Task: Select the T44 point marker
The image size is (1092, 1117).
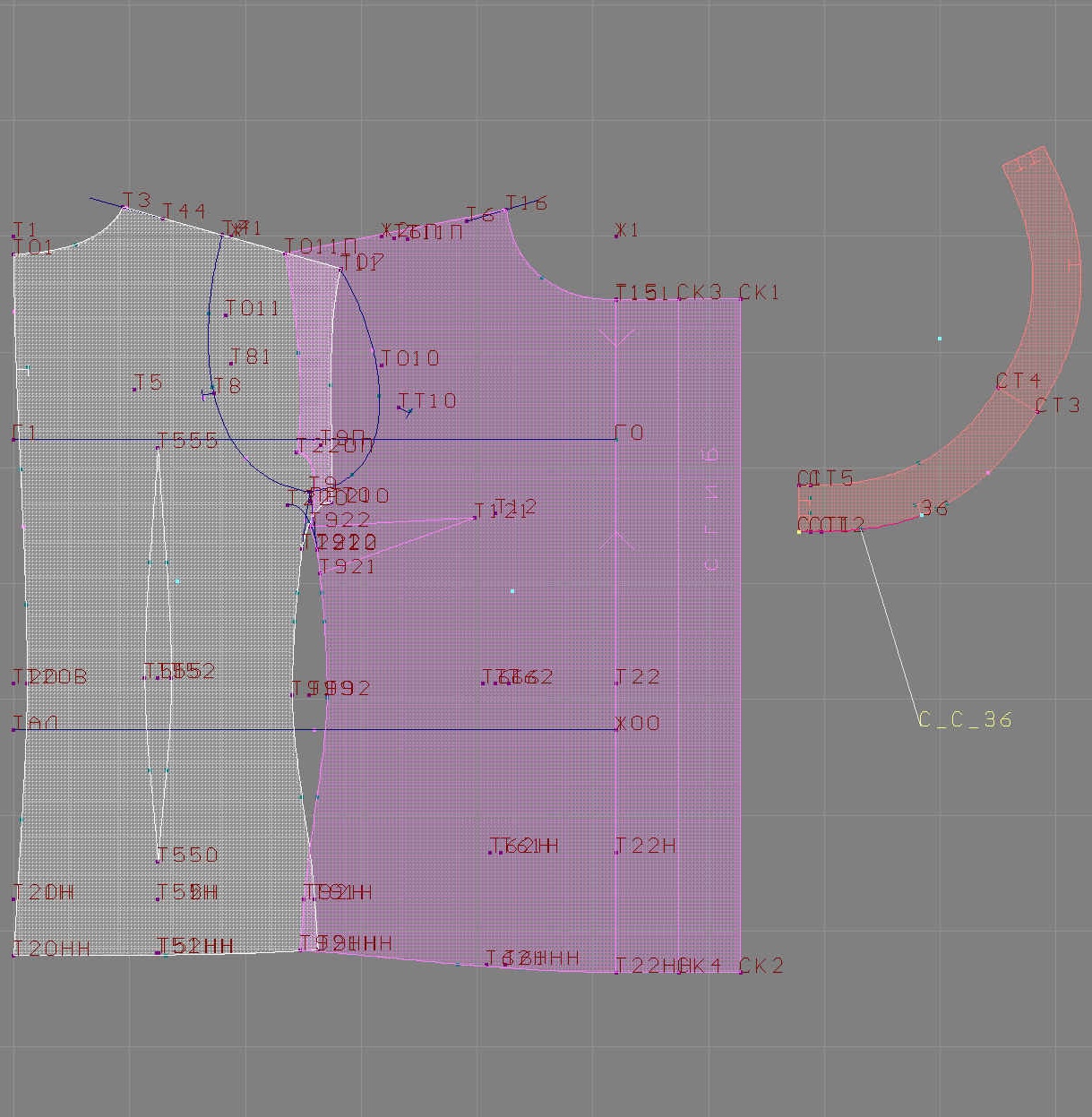Action: click(x=163, y=218)
